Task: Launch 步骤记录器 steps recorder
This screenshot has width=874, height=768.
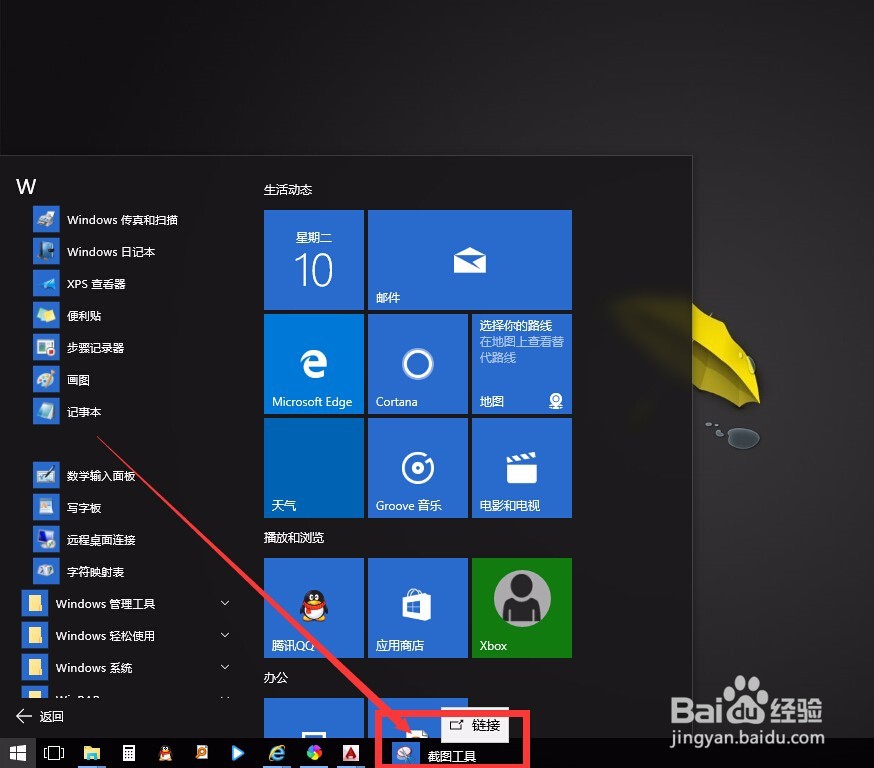Action: (x=79, y=348)
